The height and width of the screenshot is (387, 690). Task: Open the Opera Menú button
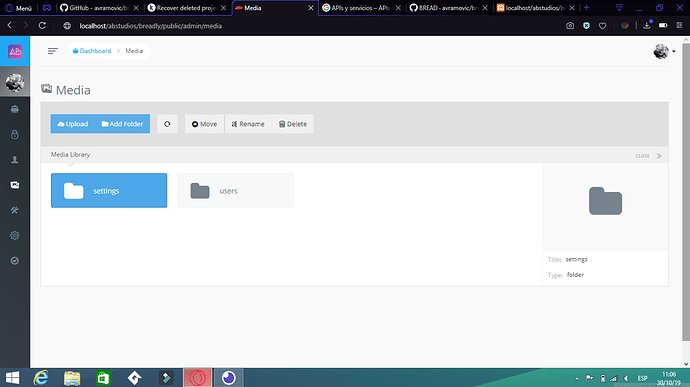tap(18, 8)
